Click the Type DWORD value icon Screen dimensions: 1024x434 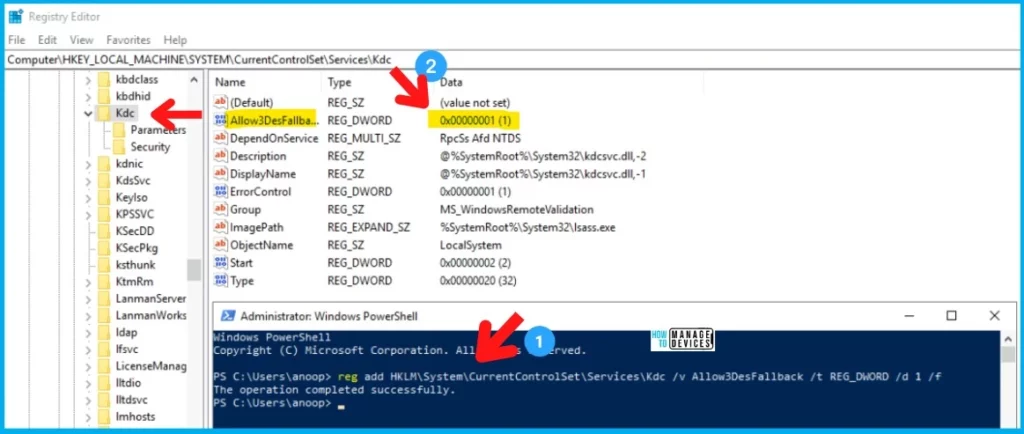(x=221, y=281)
